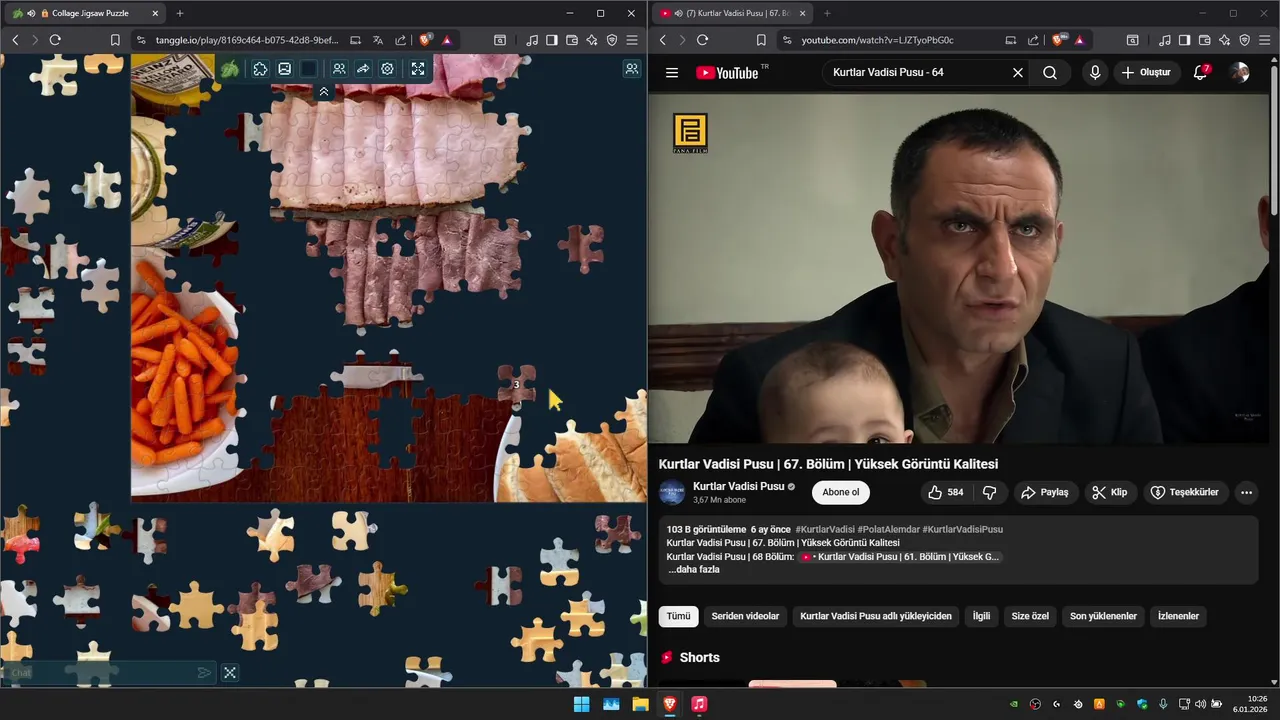
Task: Collapse the Tanggle toolbar with double chevron
Action: pos(324,91)
